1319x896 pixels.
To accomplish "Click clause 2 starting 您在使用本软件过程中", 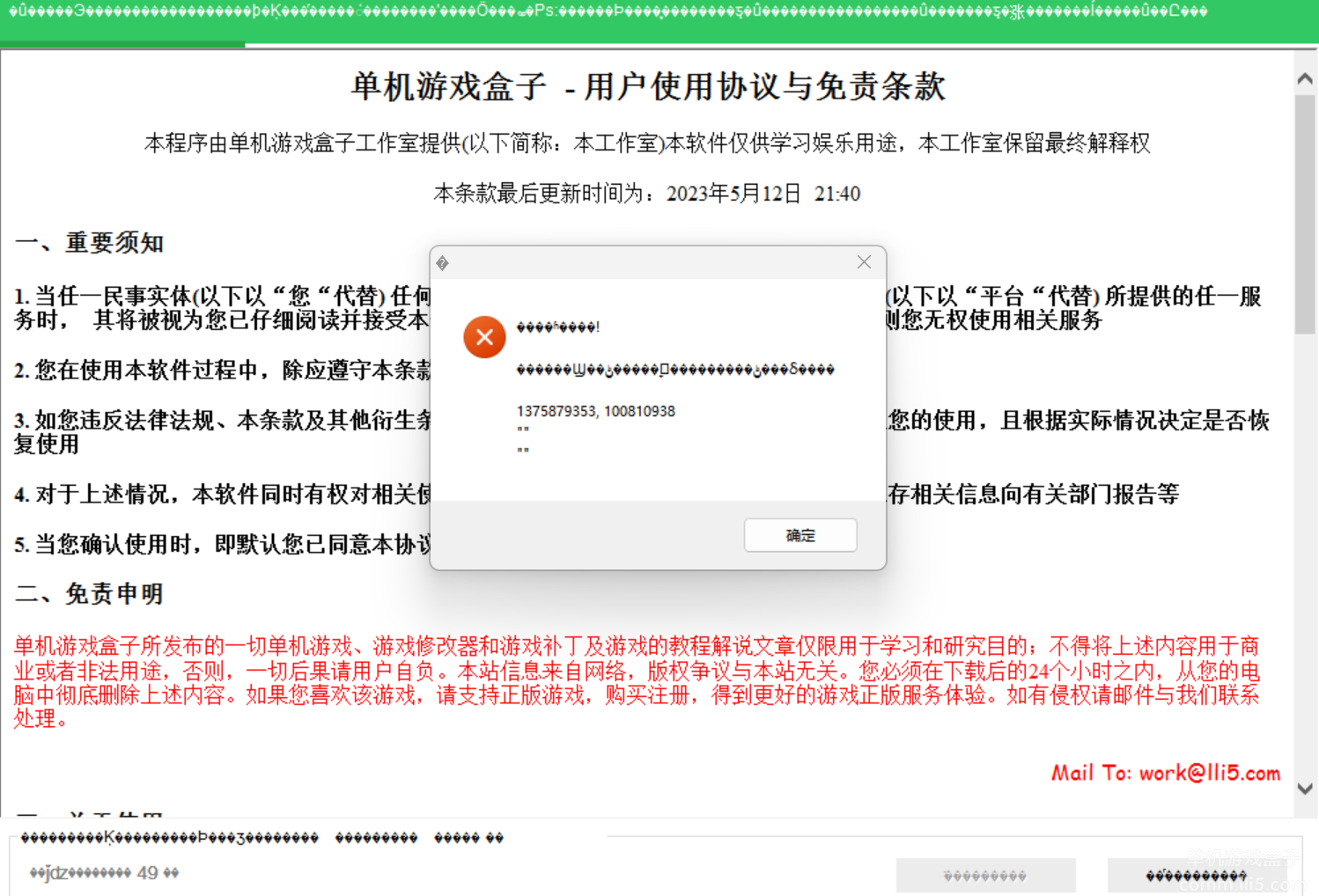I will click(x=223, y=371).
